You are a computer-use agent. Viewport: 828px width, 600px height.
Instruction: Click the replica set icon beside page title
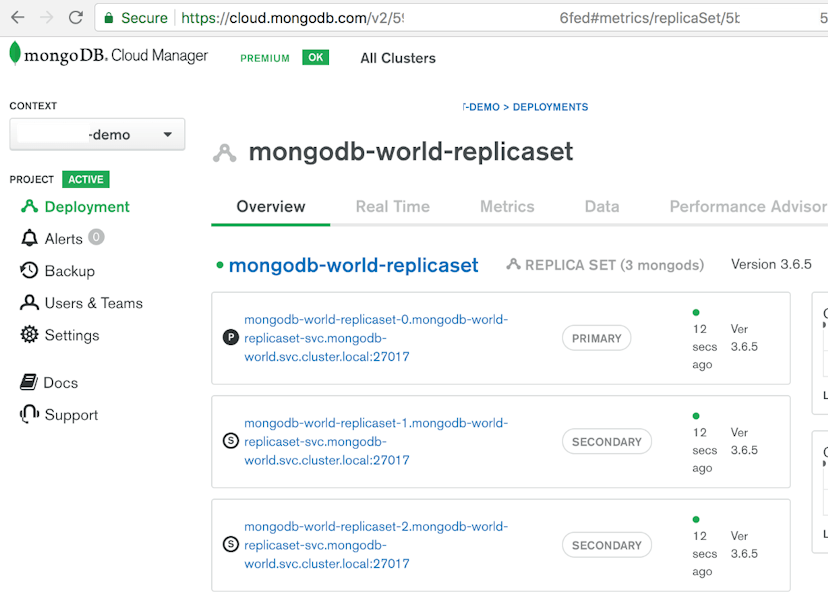[x=224, y=153]
